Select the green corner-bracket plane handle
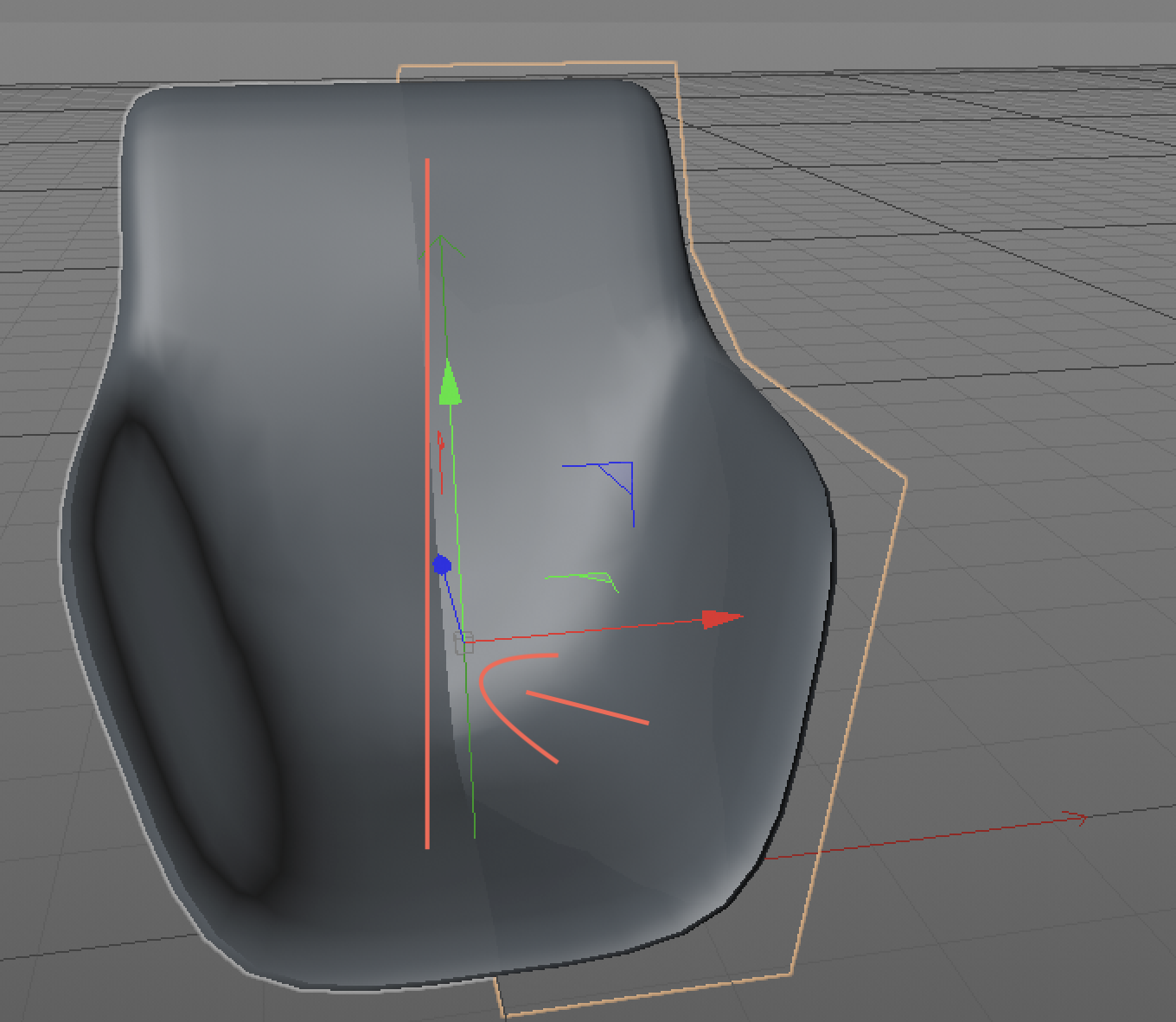The image size is (1176, 1022). [582, 581]
